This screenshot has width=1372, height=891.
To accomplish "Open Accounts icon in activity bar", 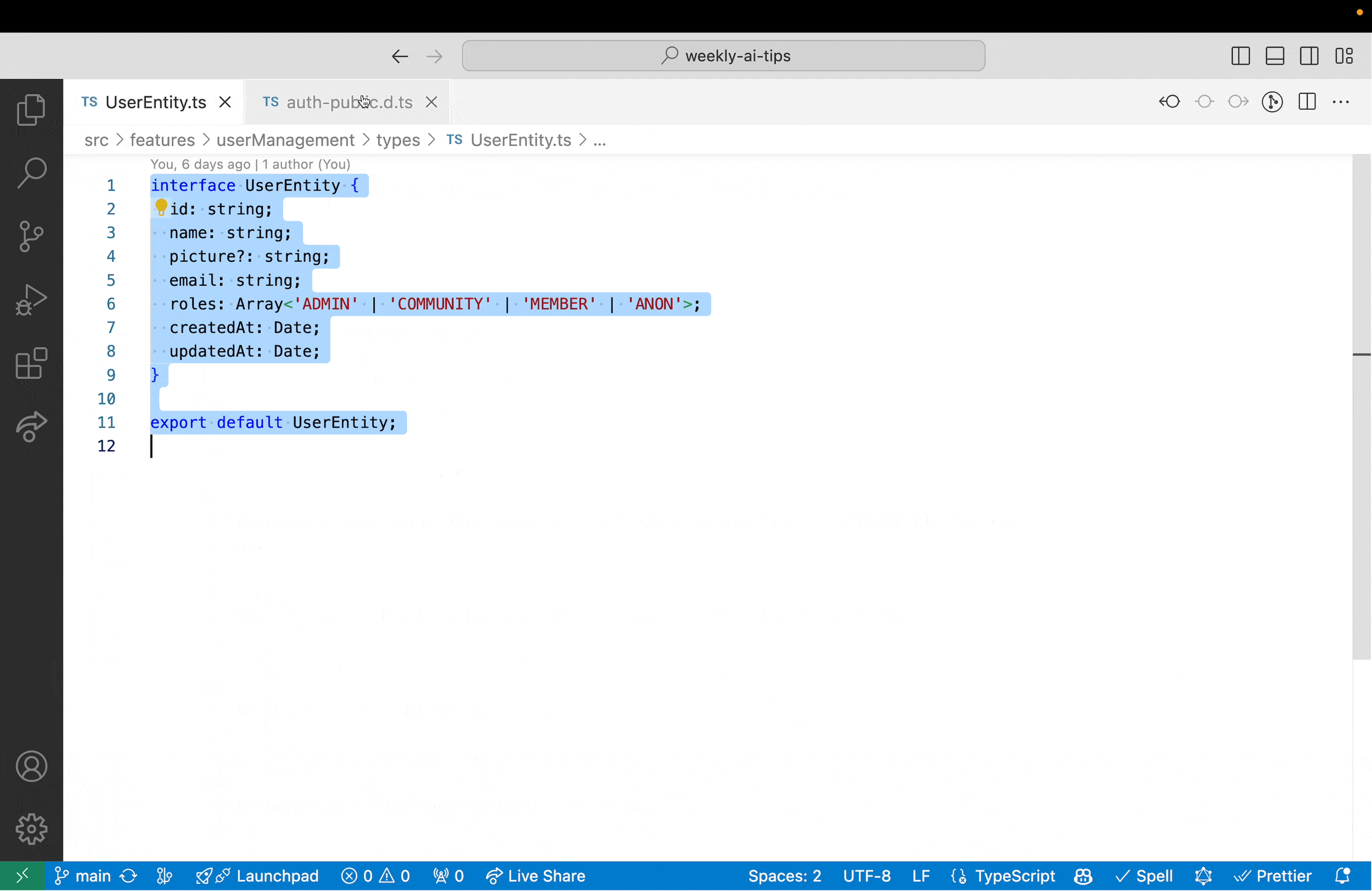I will pos(31,766).
